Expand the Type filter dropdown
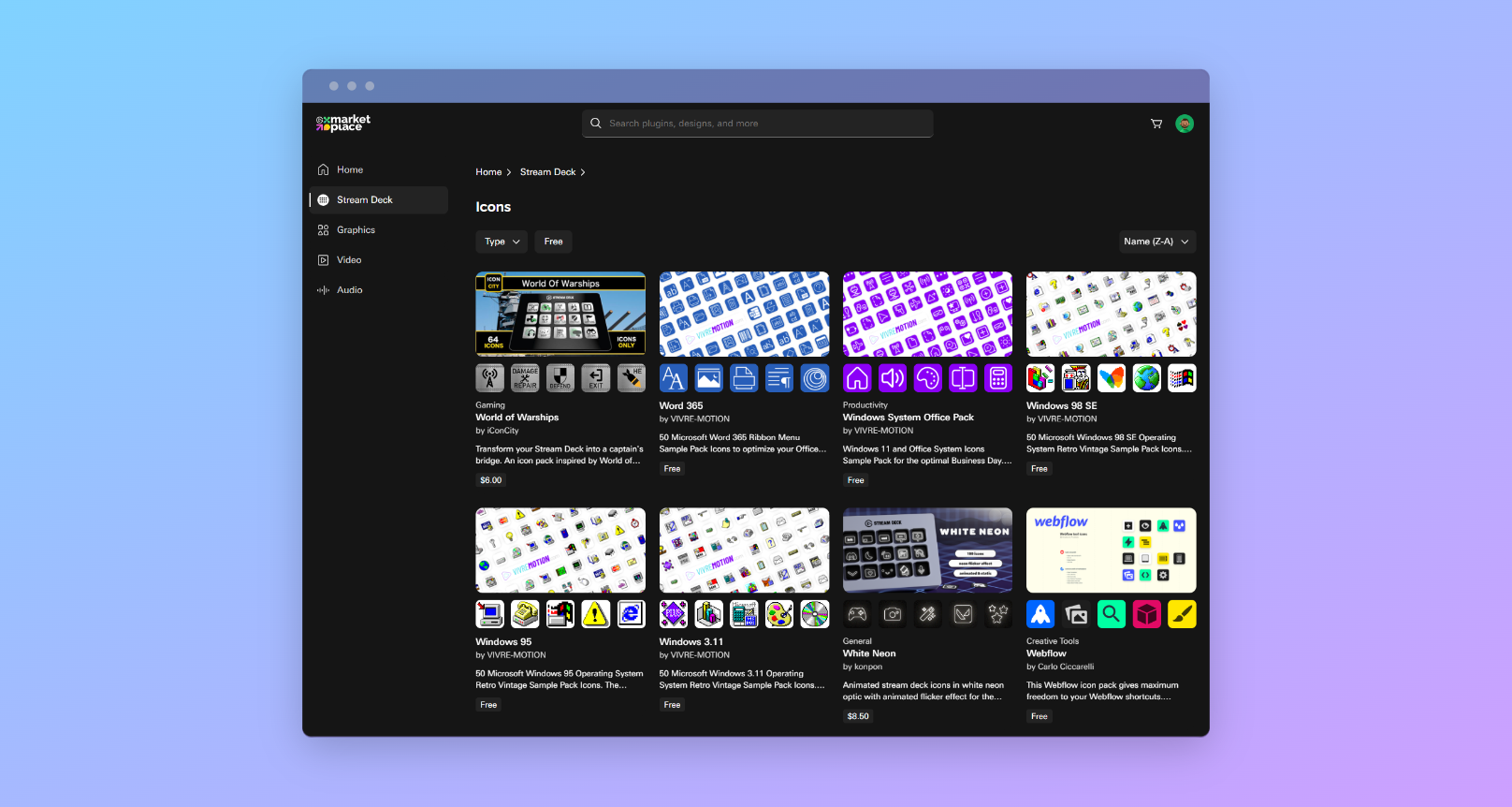The image size is (1512, 807). coord(502,242)
